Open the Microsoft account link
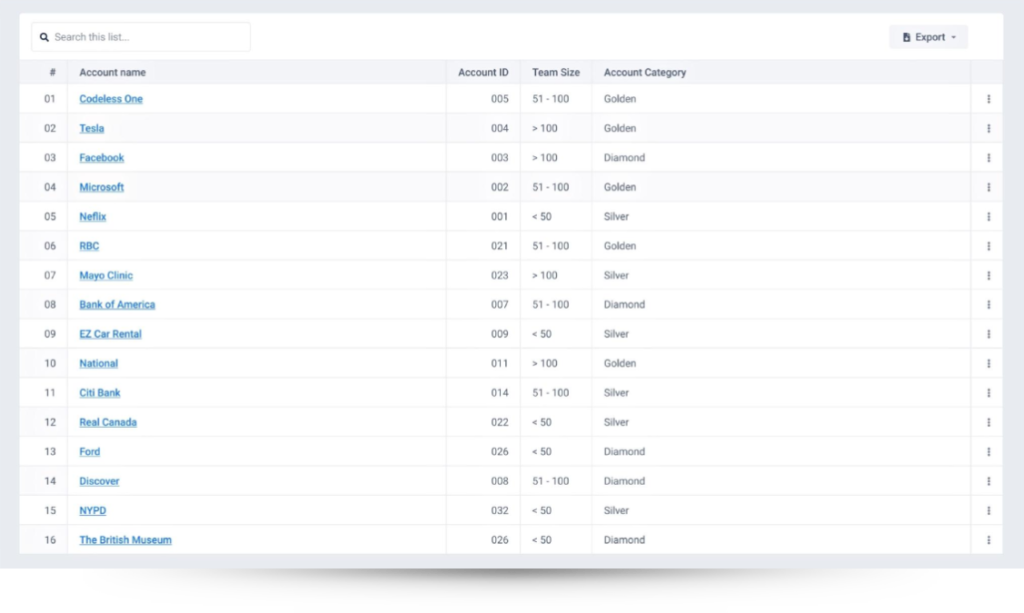 coord(101,187)
